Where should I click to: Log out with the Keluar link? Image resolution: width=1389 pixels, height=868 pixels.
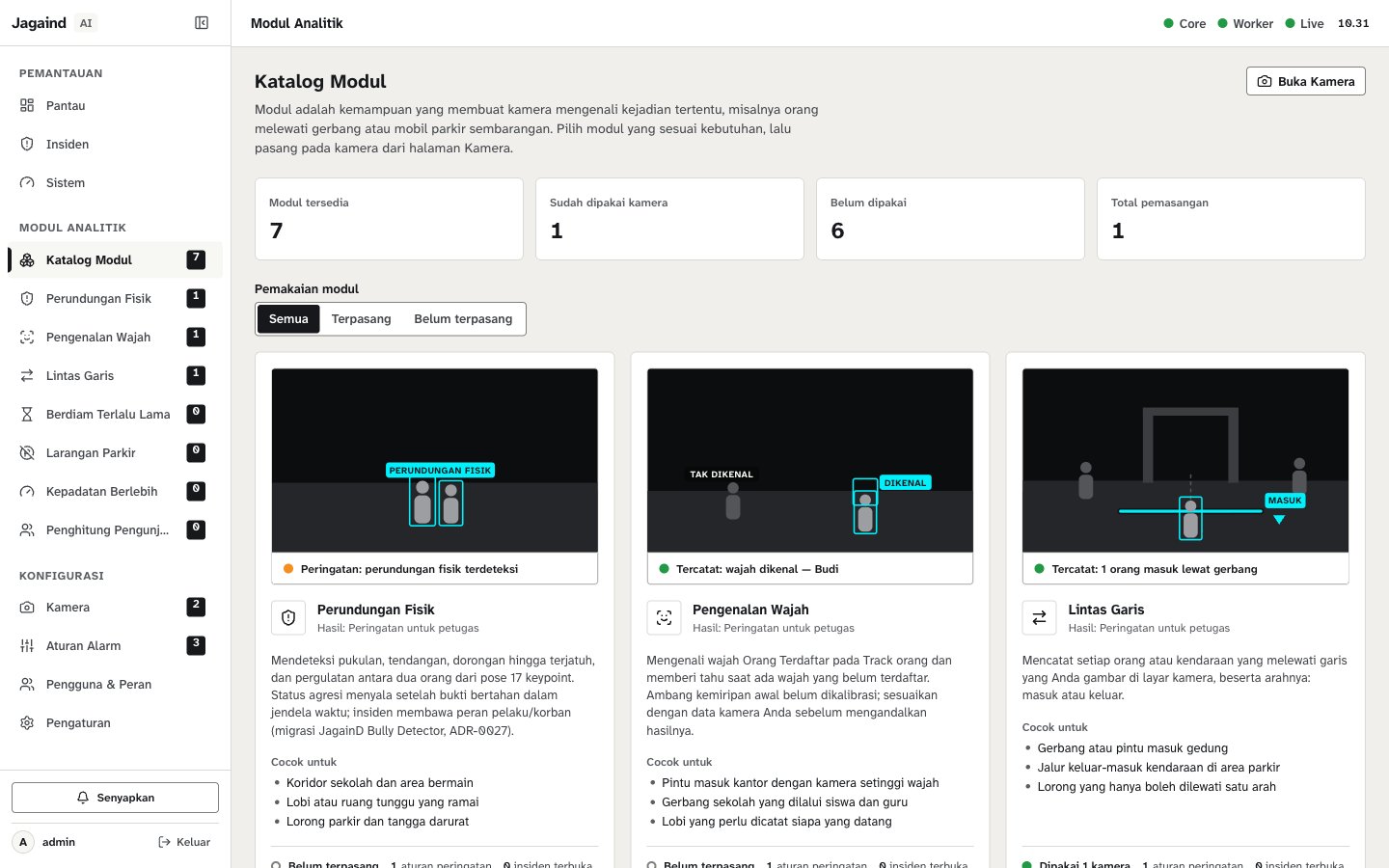(184, 842)
